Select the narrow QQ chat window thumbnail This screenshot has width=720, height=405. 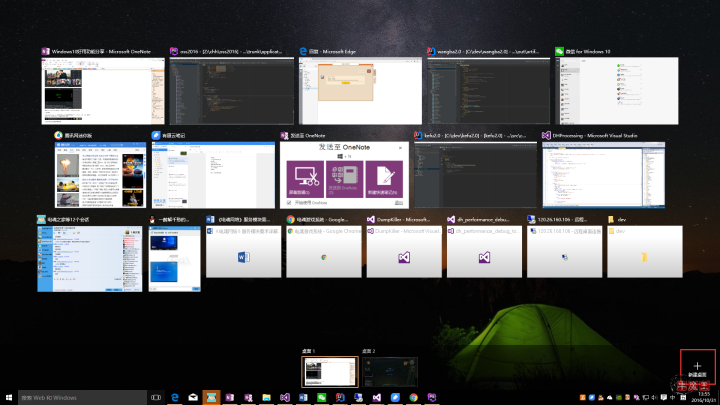click(x=174, y=259)
